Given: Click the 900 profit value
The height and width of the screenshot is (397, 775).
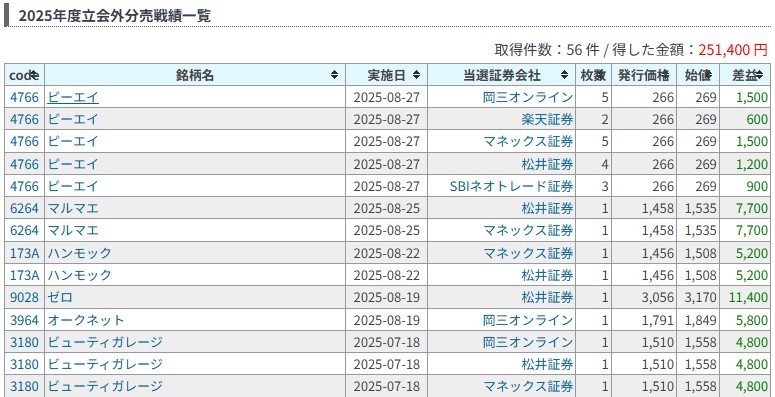Looking at the screenshot, I should 758,186.
